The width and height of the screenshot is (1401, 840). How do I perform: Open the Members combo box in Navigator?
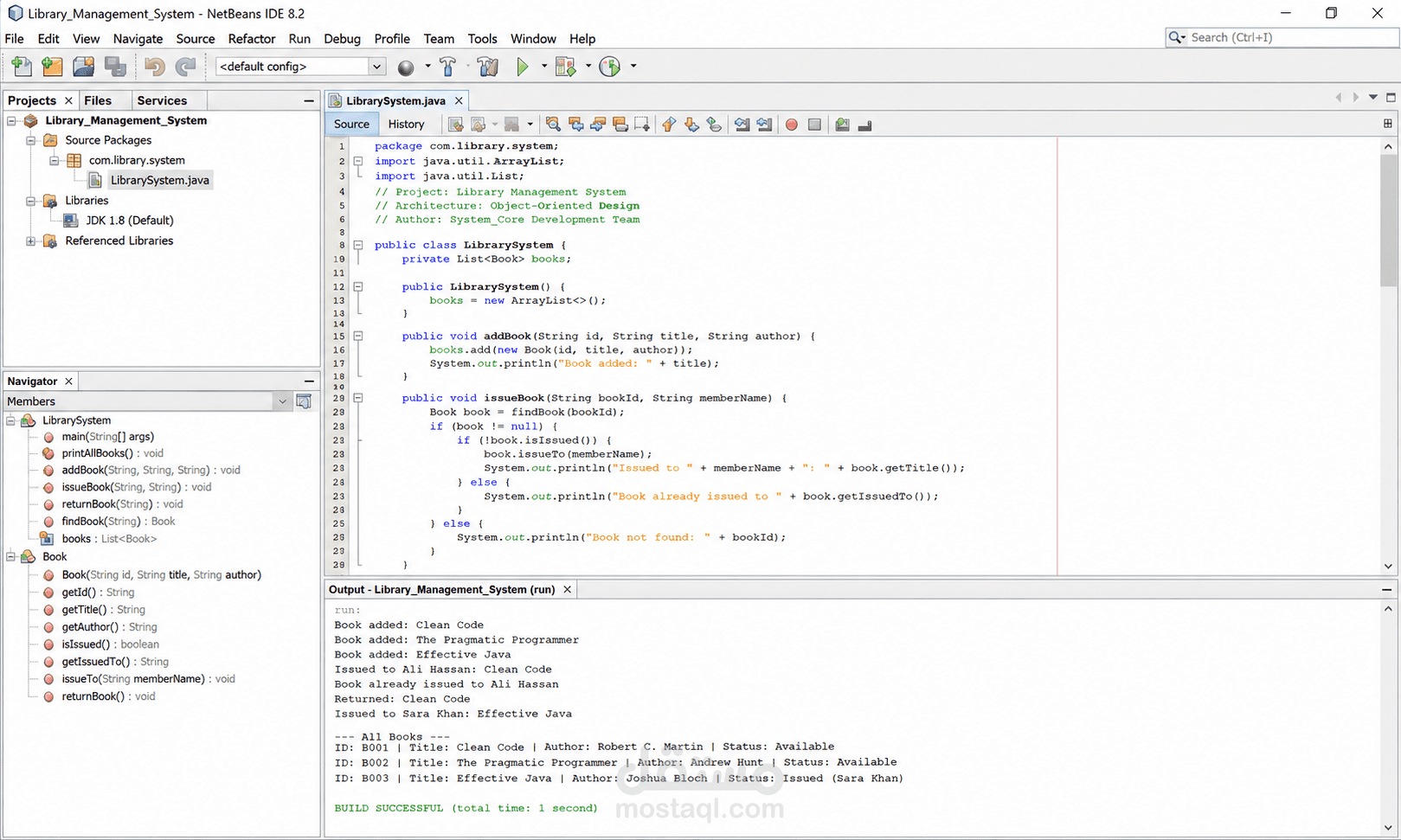pos(147,401)
